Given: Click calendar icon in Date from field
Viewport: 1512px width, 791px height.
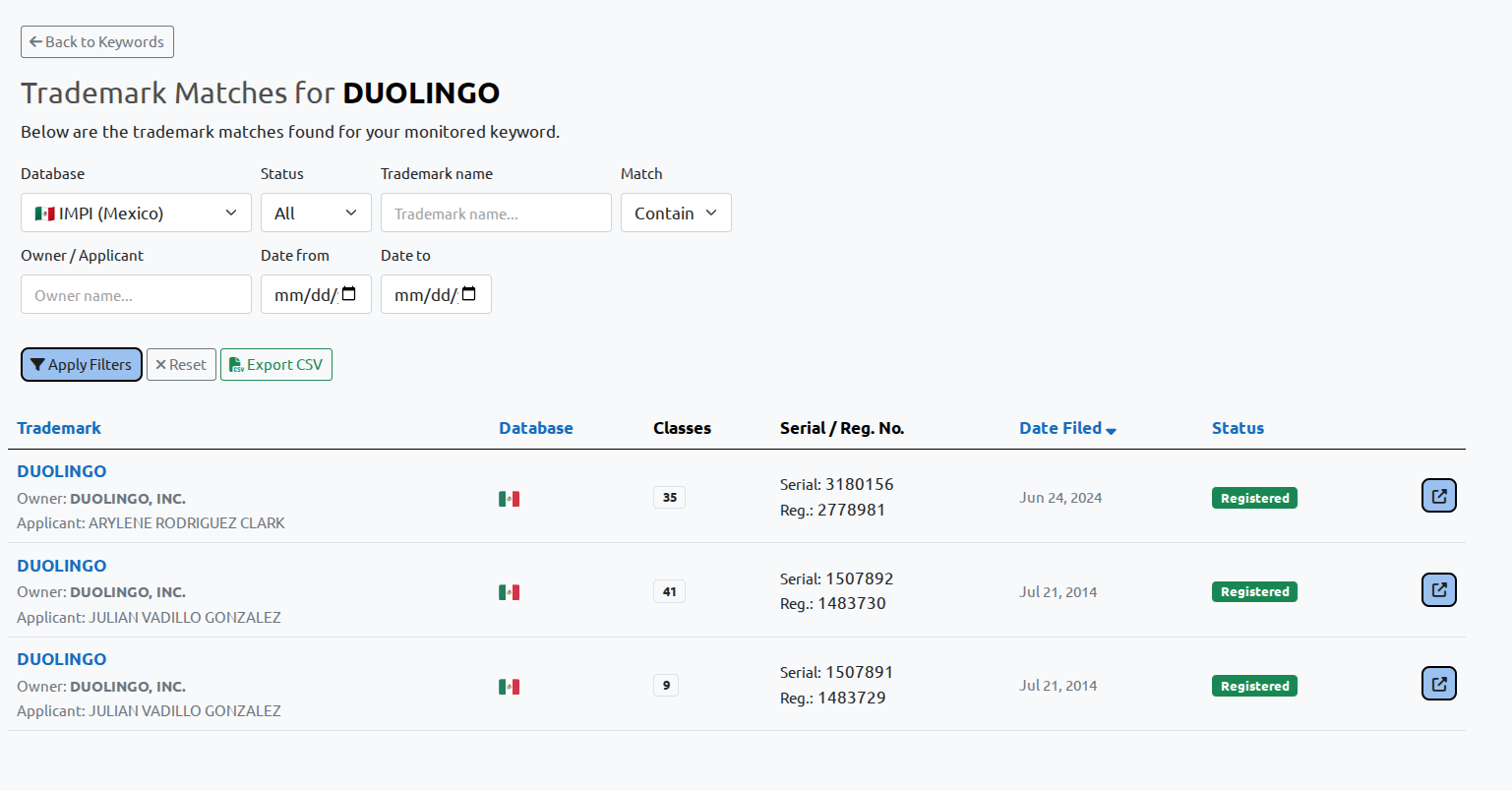Looking at the screenshot, I should 348,294.
